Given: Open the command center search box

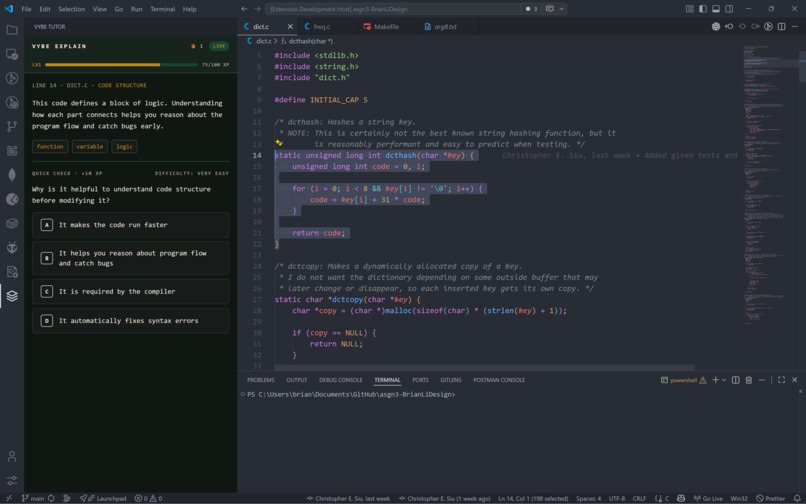Looking at the screenshot, I should (x=393, y=9).
